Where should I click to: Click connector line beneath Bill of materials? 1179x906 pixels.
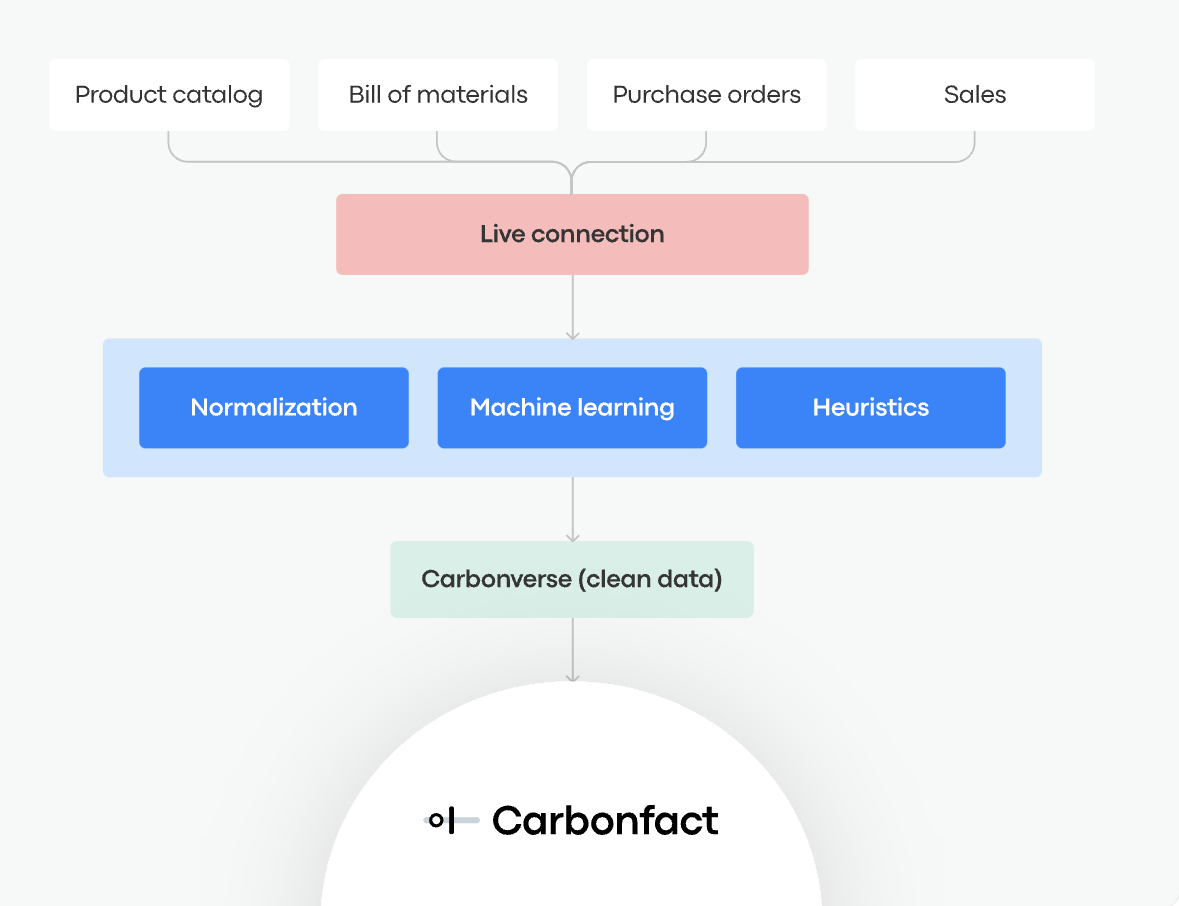click(438, 145)
